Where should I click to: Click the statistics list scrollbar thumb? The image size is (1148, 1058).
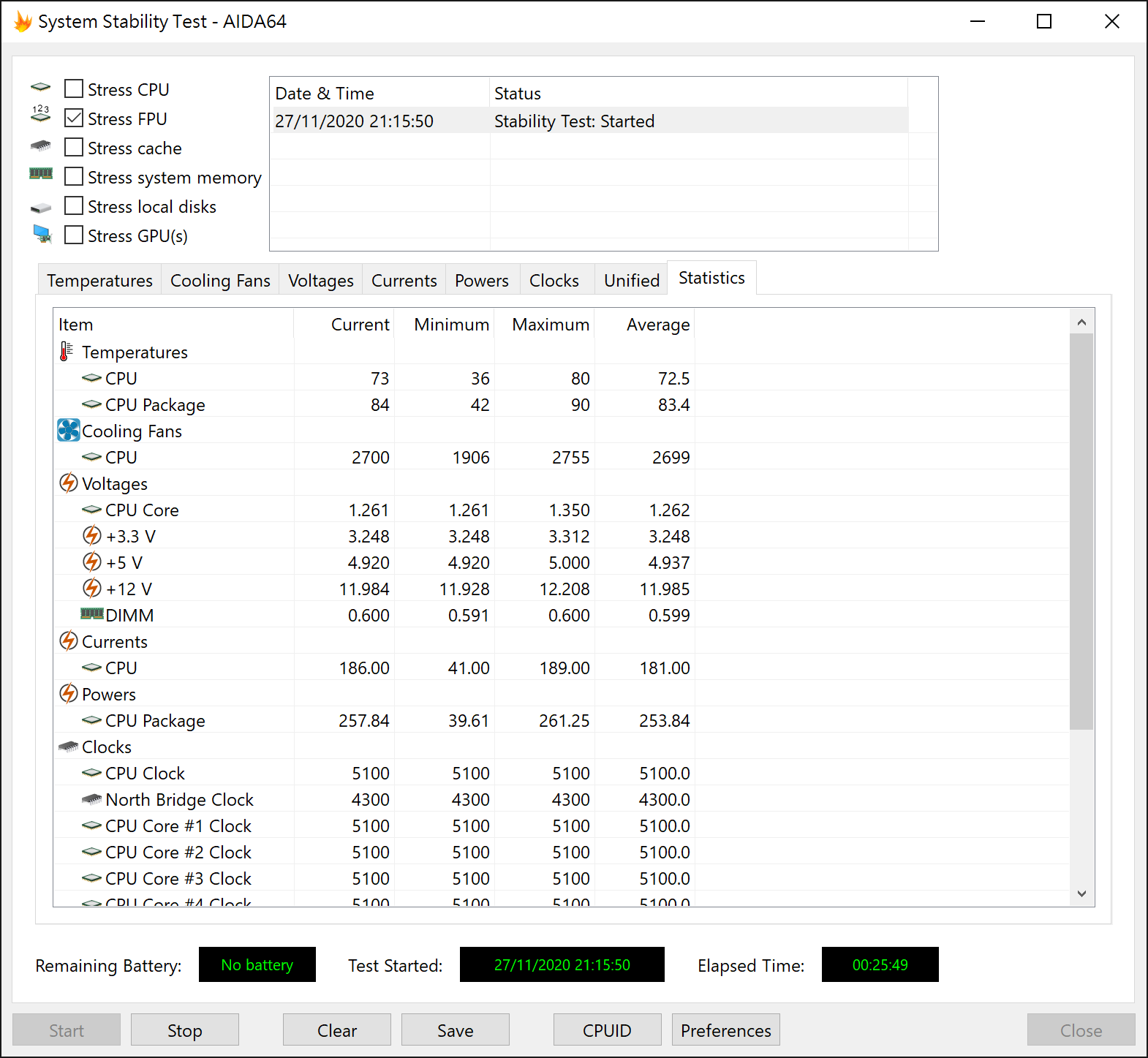click(x=1081, y=532)
